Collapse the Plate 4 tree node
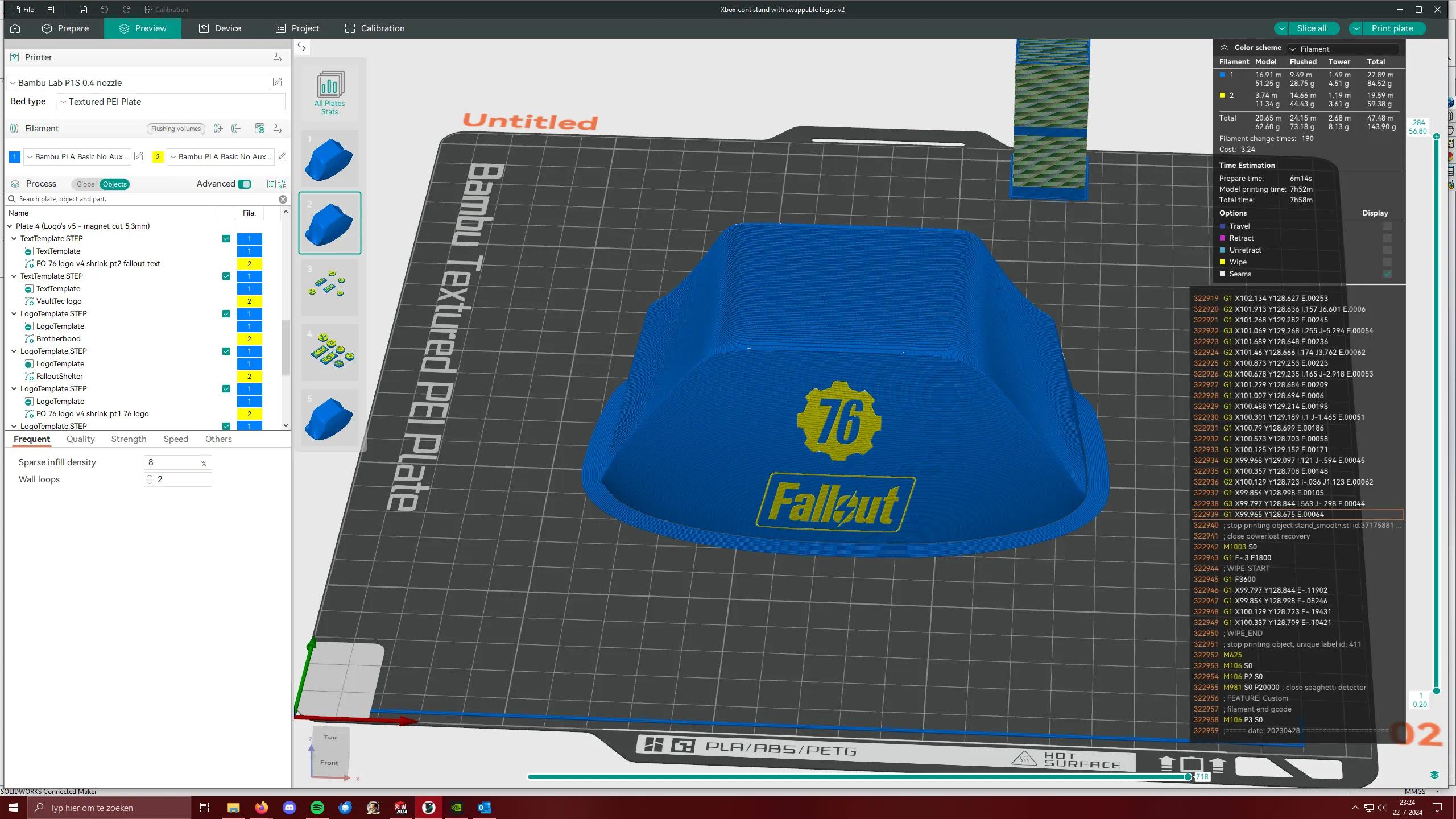Viewport: 1456px width, 819px height. coord(10,226)
